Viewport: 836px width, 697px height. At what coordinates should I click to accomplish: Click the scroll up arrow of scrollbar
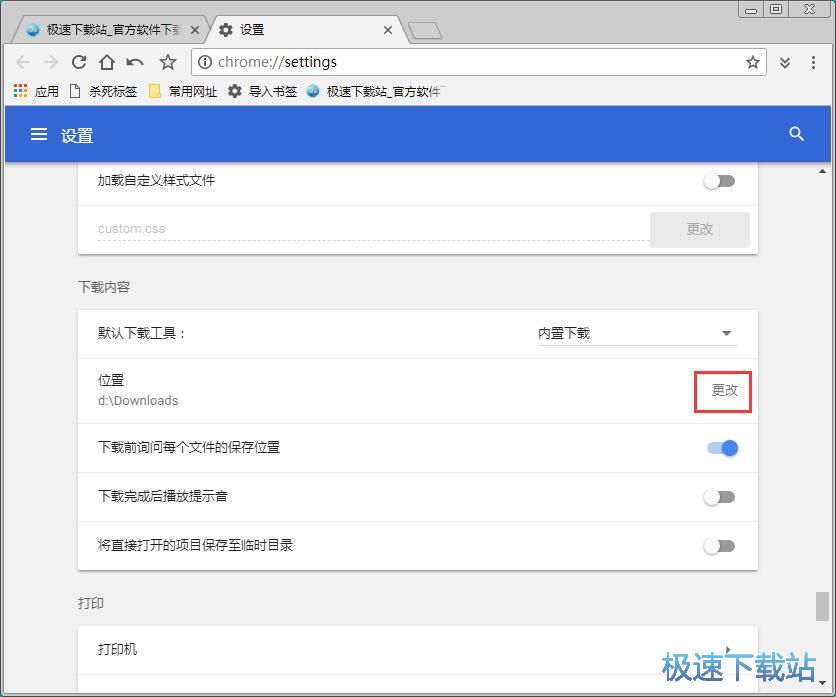(x=823, y=172)
